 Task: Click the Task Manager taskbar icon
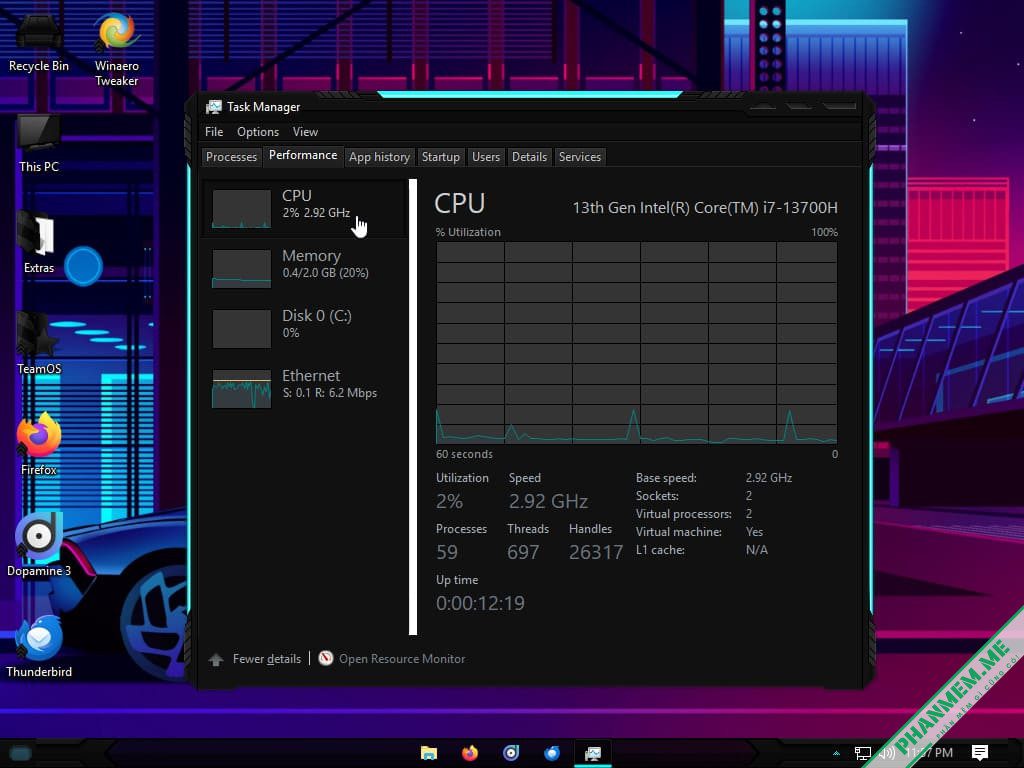[x=593, y=753]
